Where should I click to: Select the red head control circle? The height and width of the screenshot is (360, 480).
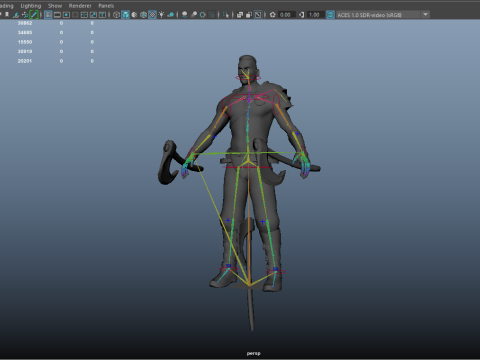pyautogui.click(x=248, y=78)
